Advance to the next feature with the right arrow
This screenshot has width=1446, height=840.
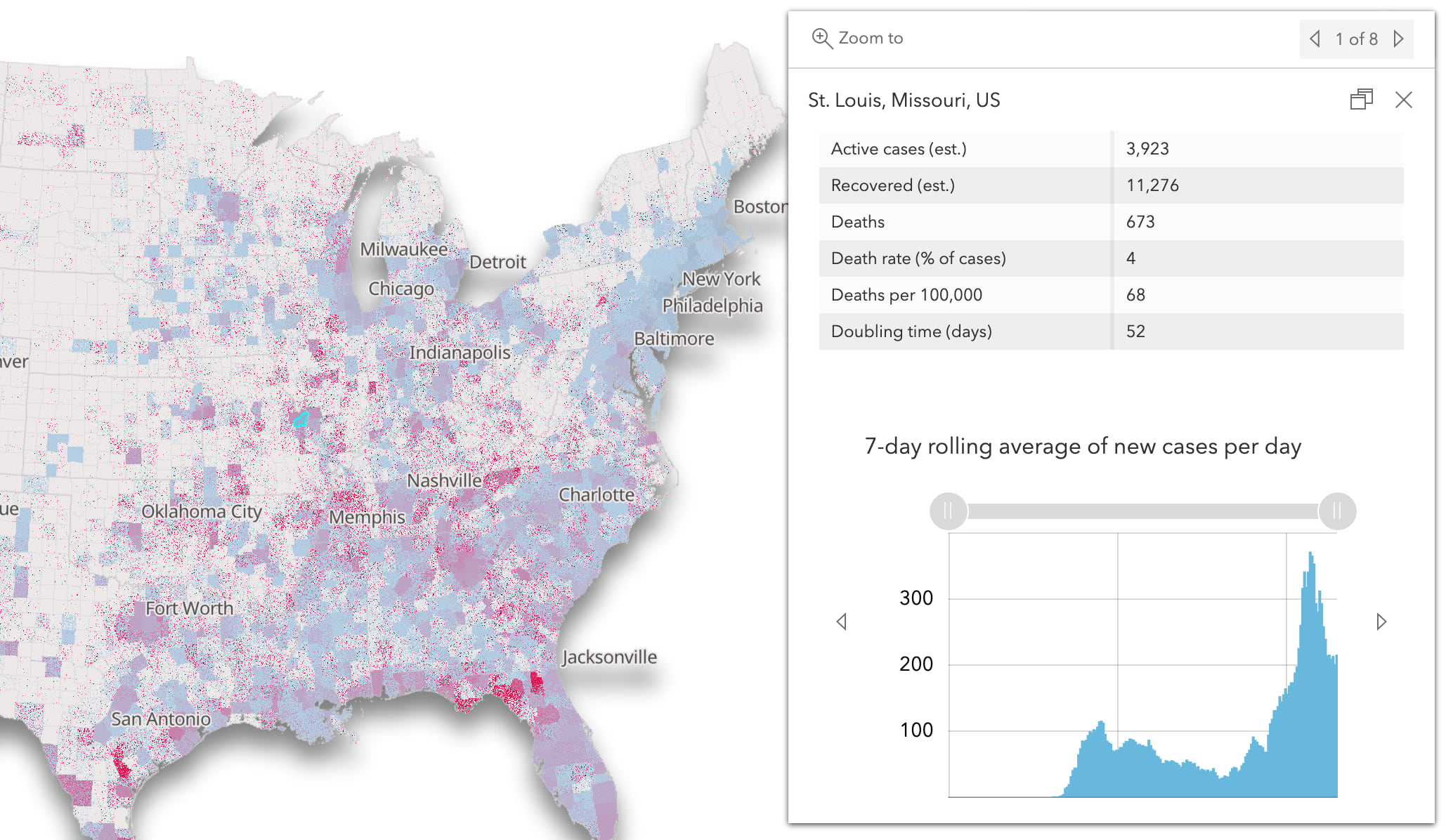(1398, 39)
